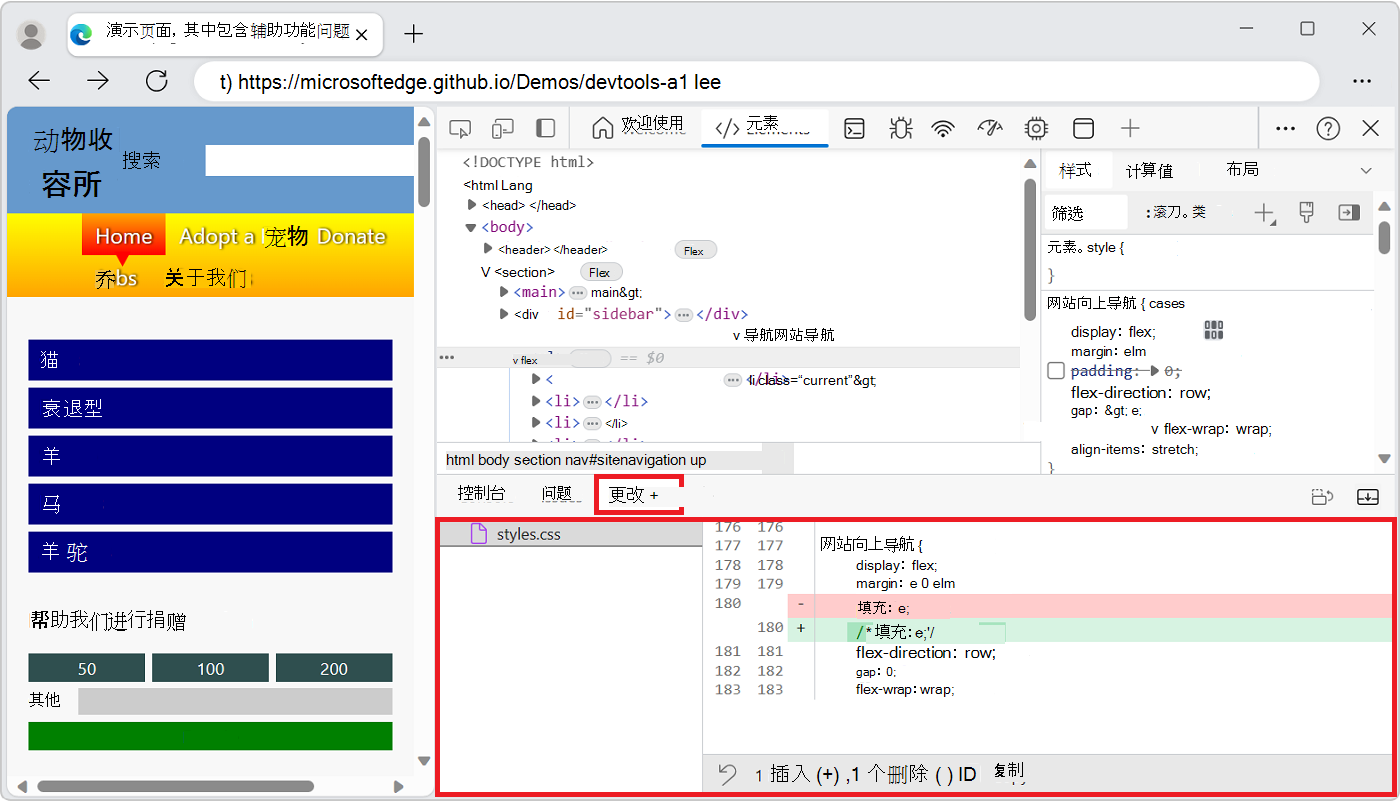
Task: Click the paintbrush rendering icon in Styles
Action: click(x=1306, y=212)
